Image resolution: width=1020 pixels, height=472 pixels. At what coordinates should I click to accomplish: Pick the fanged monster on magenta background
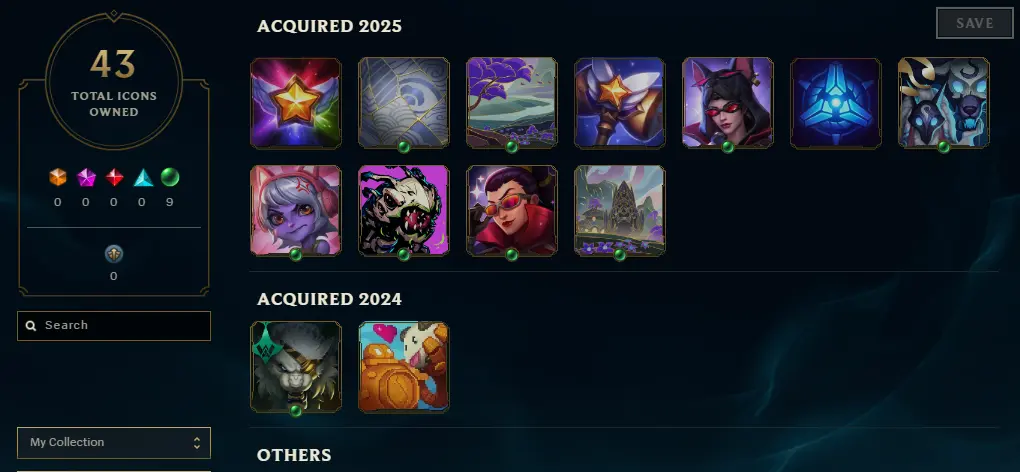[x=403, y=211]
